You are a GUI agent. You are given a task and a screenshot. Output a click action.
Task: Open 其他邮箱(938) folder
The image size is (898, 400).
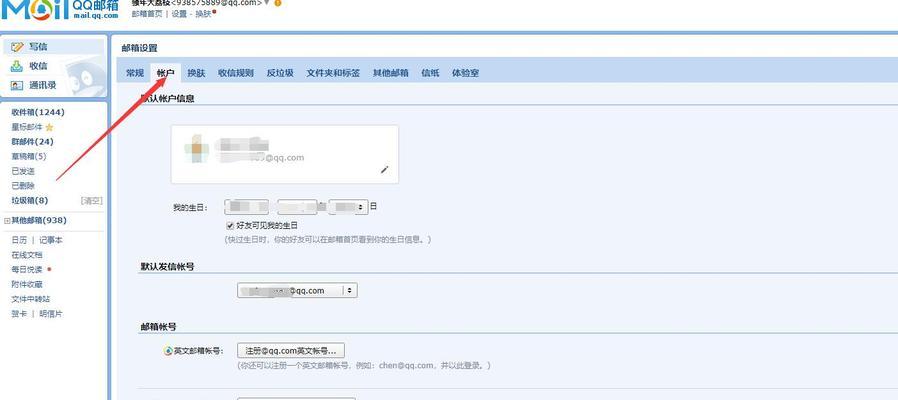click(x=39, y=221)
